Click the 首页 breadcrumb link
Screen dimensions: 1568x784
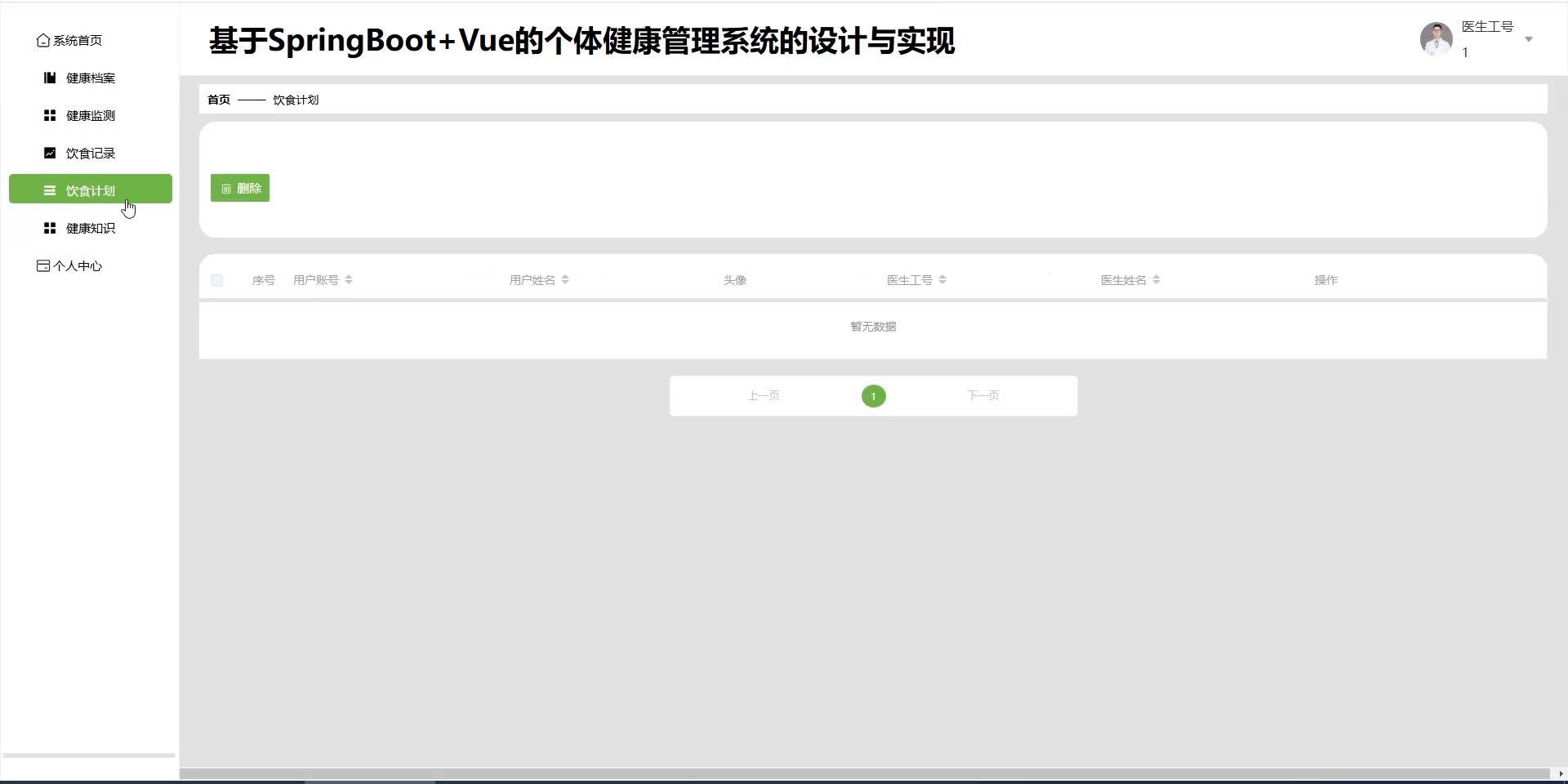(x=219, y=100)
